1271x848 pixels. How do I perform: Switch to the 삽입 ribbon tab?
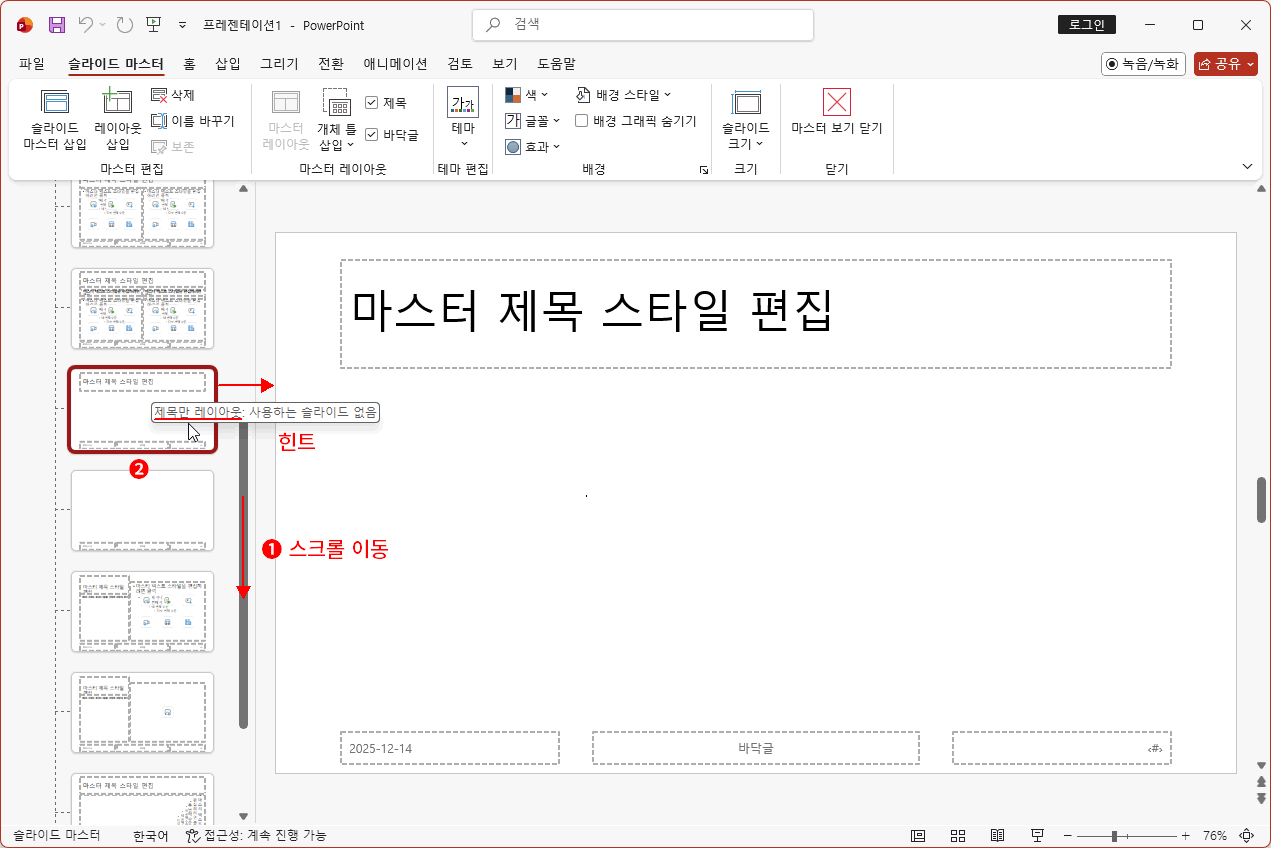(x=228, y=63)
